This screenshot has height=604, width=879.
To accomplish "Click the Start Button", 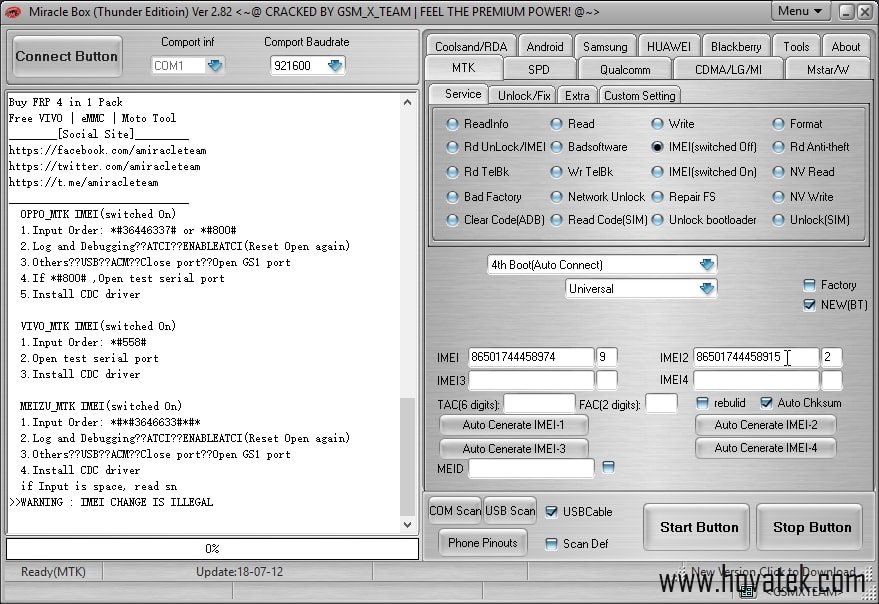I will [x=698, y=527].
